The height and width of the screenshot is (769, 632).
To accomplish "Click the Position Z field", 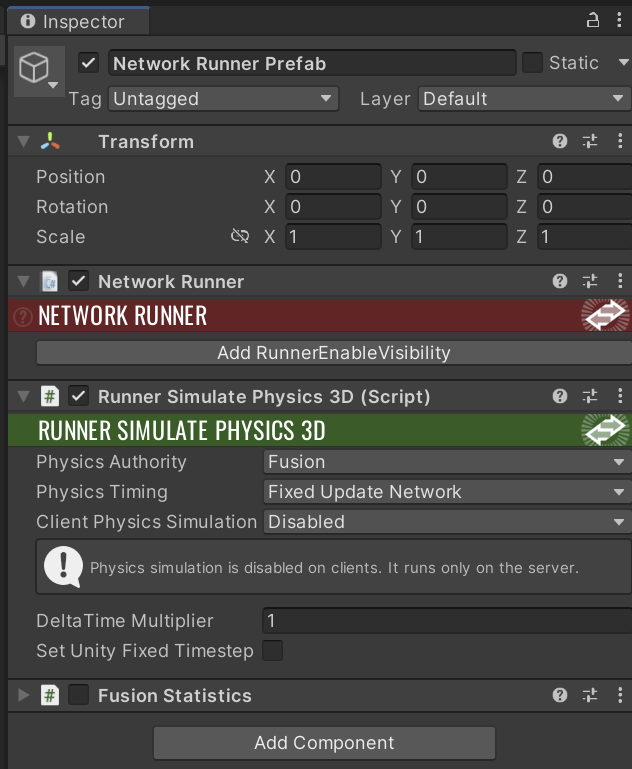I will tap(585, 177).
